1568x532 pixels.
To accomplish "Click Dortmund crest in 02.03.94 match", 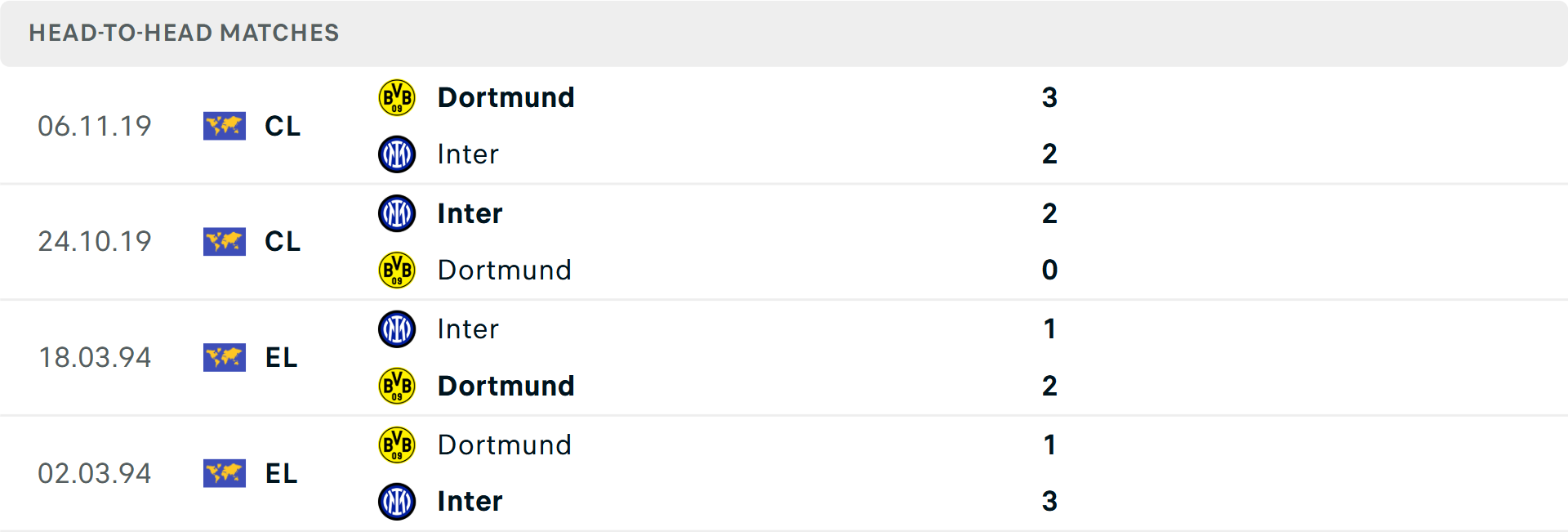I will 397,445.
